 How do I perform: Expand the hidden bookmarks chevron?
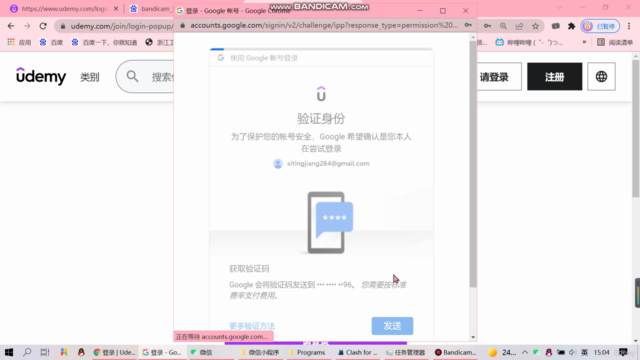584,42
